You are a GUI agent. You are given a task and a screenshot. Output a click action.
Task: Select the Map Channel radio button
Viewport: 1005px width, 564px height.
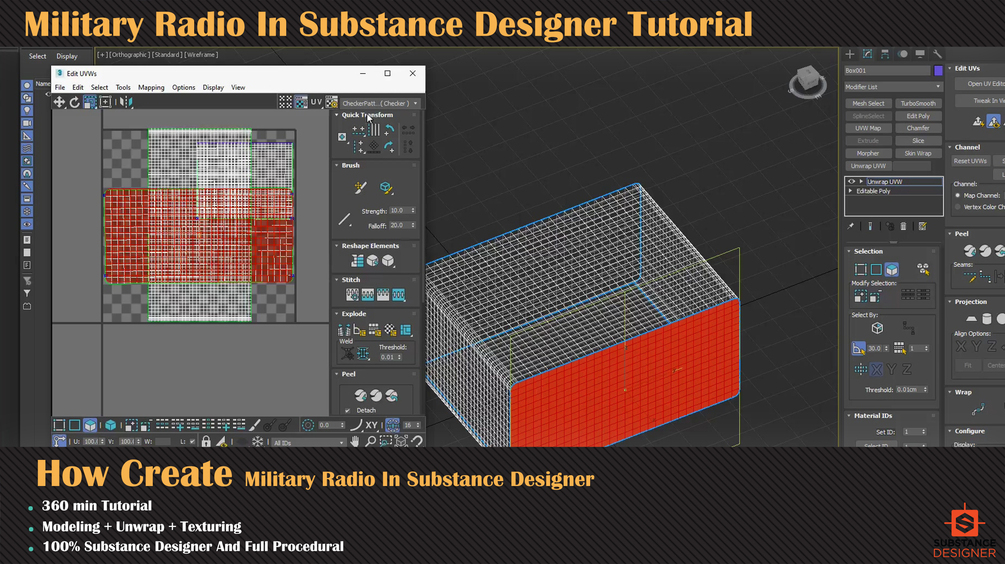958,195
